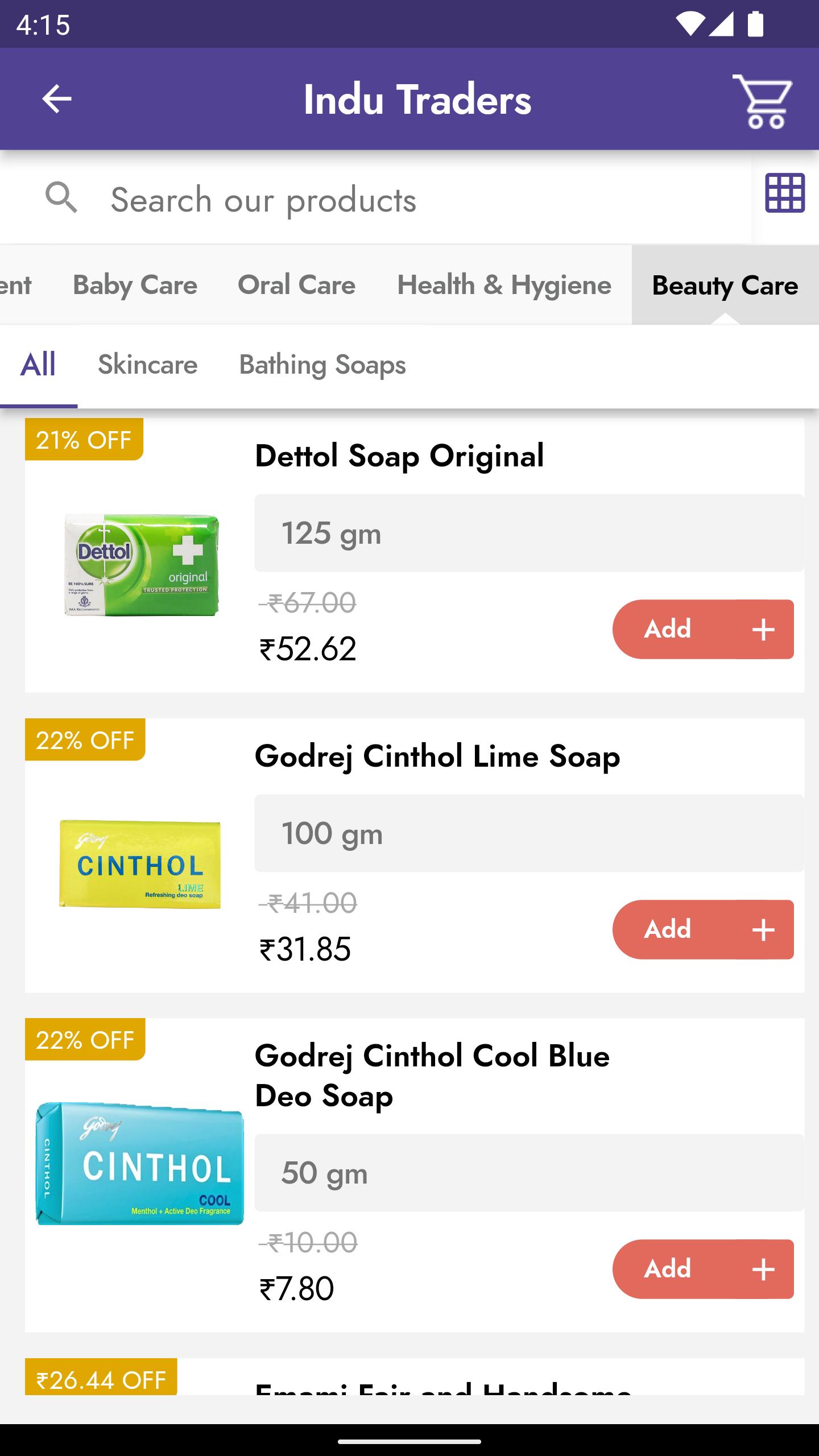Open the Skincare subcategory tab
The width and height of the screenshot is (819, 1456).
[148, 365]
